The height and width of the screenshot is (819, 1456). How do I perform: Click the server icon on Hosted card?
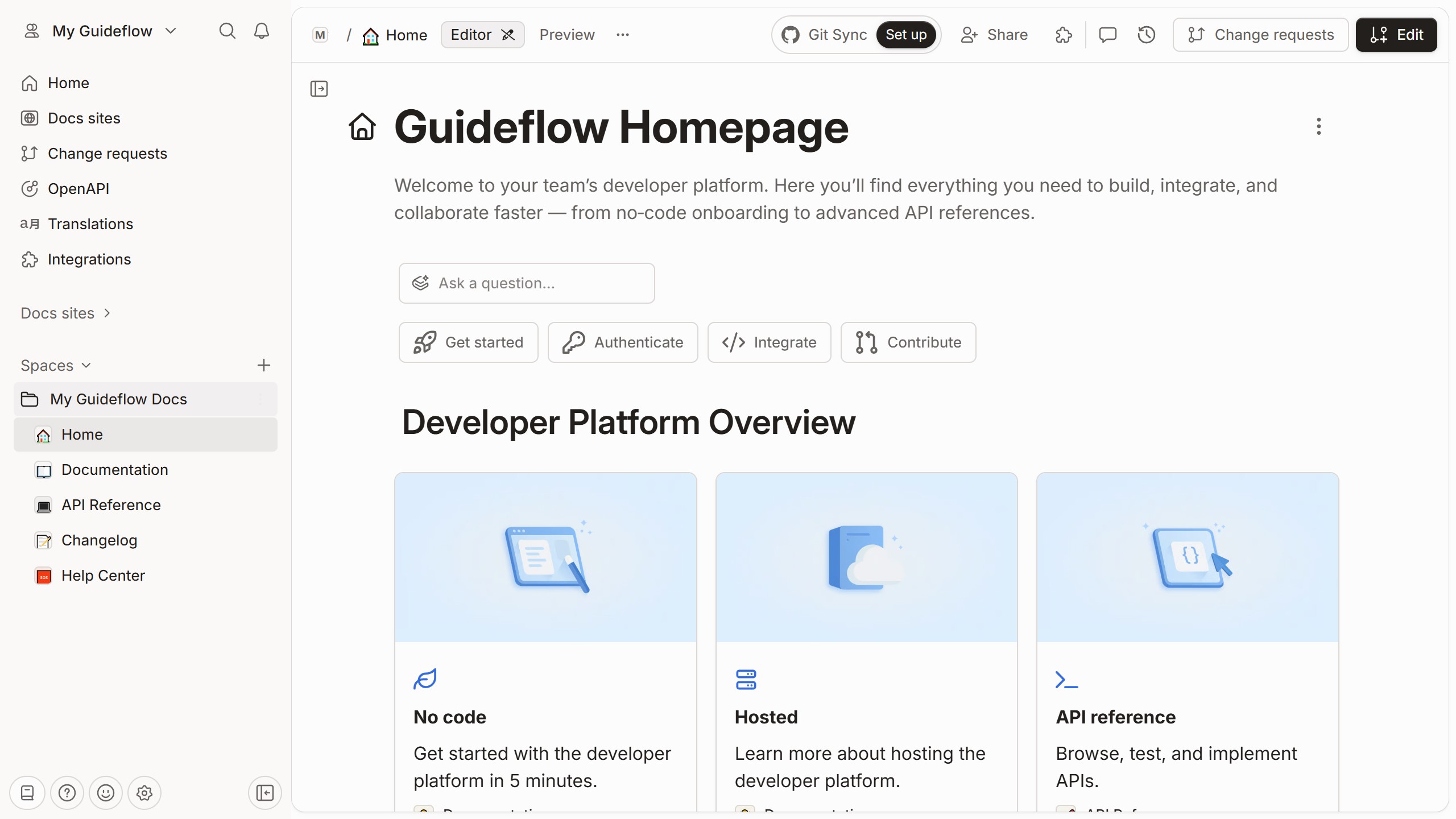pyautogui.click(x=746, y=680)
